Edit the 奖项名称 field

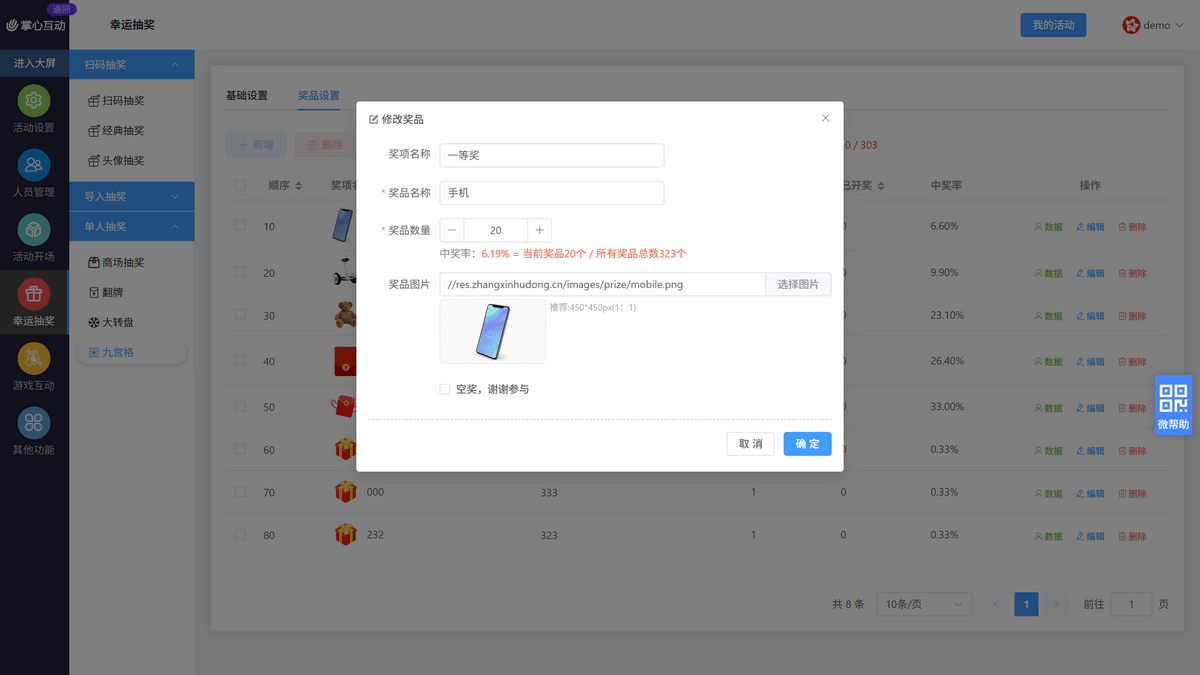tap(552, 155)
